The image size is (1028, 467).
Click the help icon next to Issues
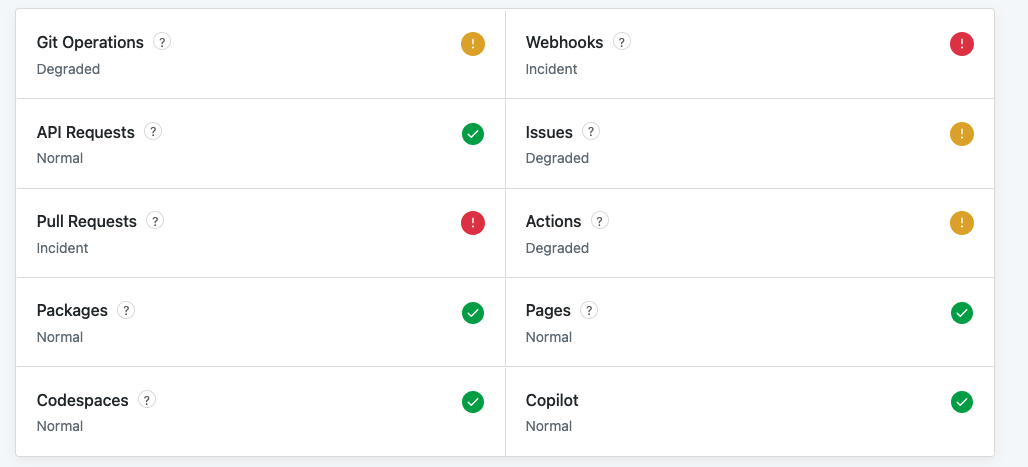[591, 131]
